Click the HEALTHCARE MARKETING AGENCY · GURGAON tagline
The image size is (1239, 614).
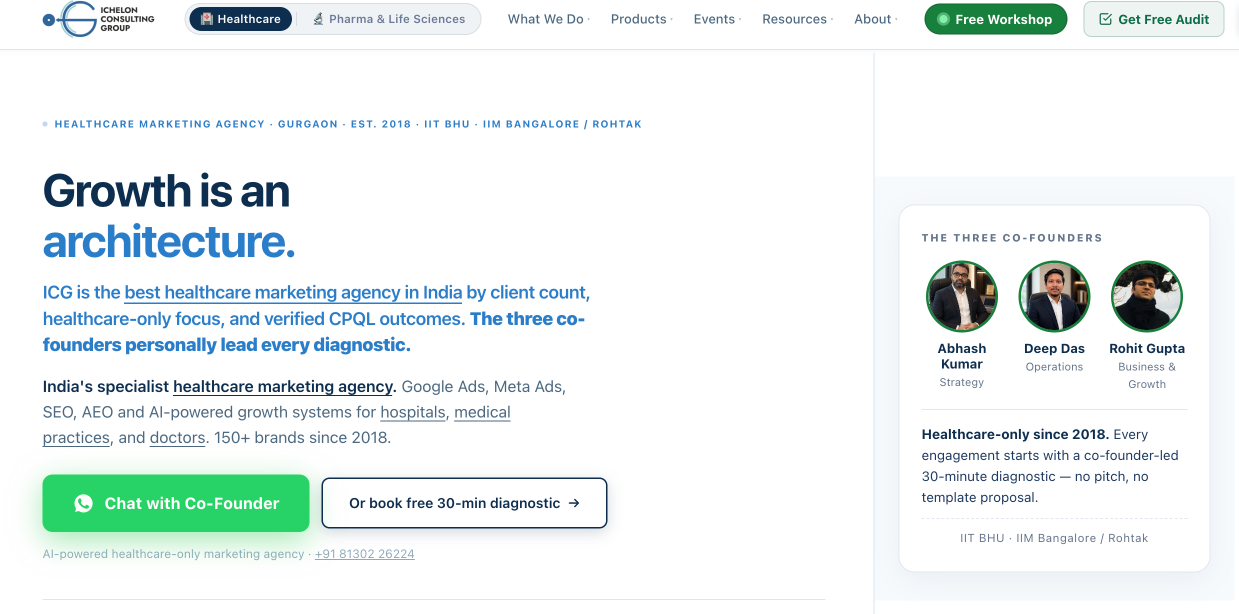point(348,124)
